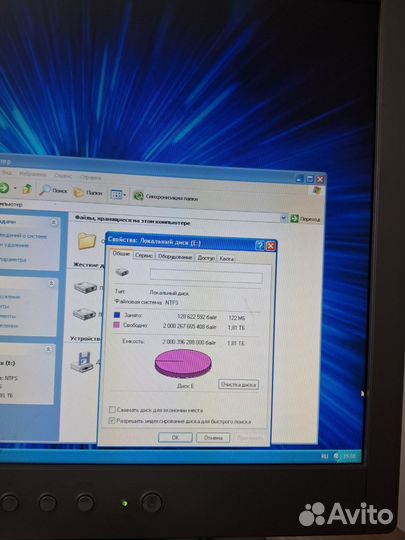Viewport: 405px width, 540px height.
Task: Select the shared documents folder icon
Action: click(87, 240)
